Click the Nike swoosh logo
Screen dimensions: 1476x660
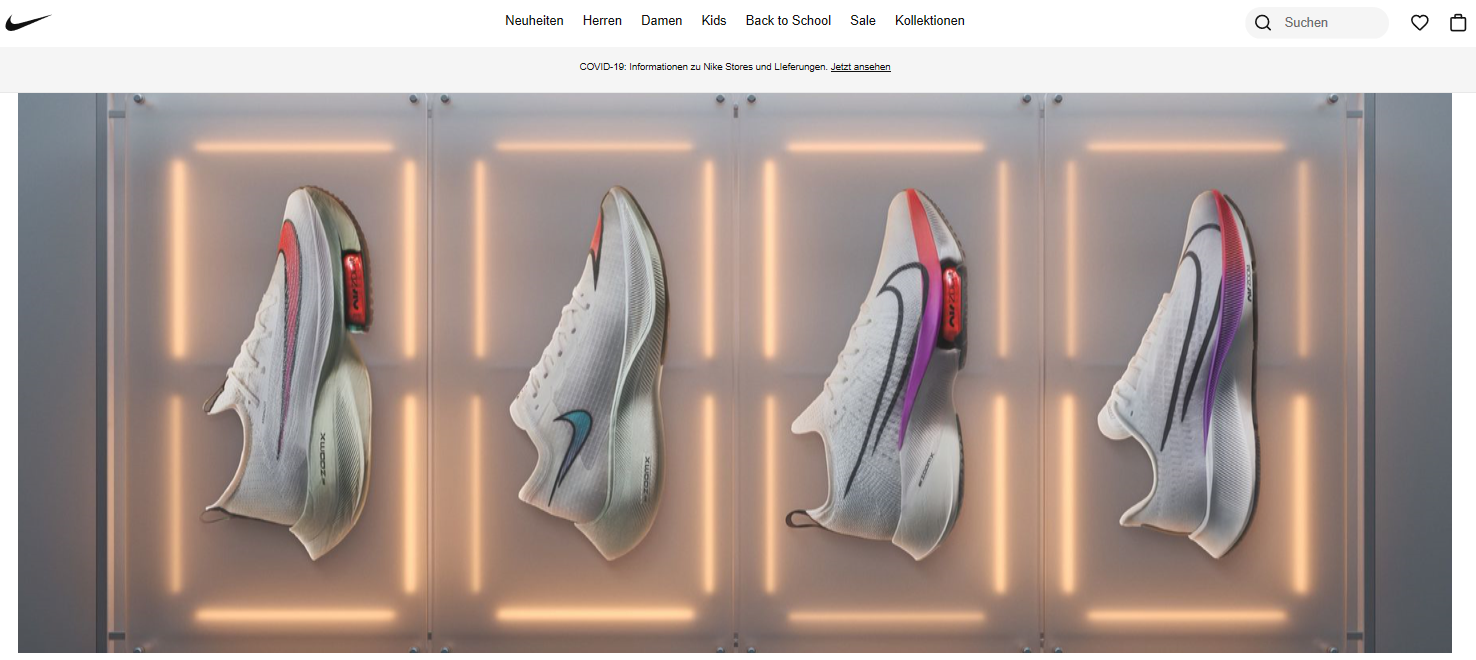tap(28, 22)
